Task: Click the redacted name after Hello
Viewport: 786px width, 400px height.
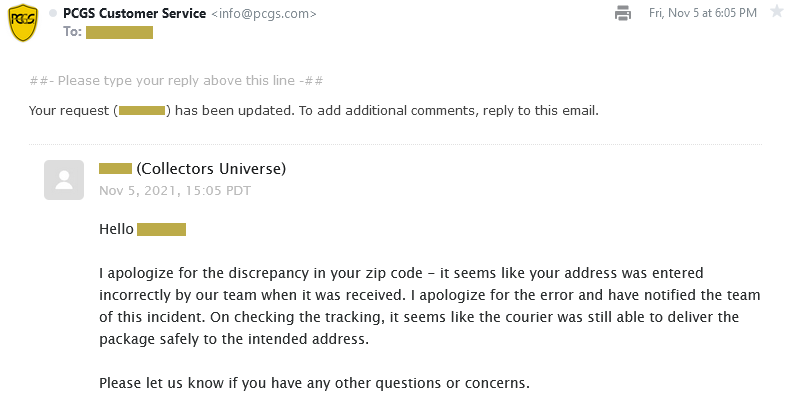Action: coord(161,229)
